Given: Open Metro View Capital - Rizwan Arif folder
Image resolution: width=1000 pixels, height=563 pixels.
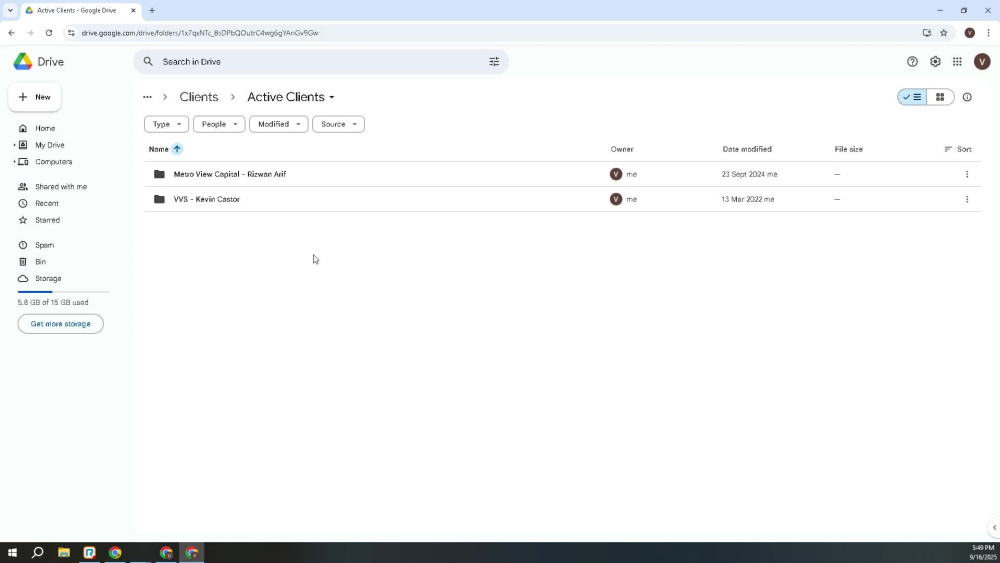Looking at the screenshot, I should (230, 174).
